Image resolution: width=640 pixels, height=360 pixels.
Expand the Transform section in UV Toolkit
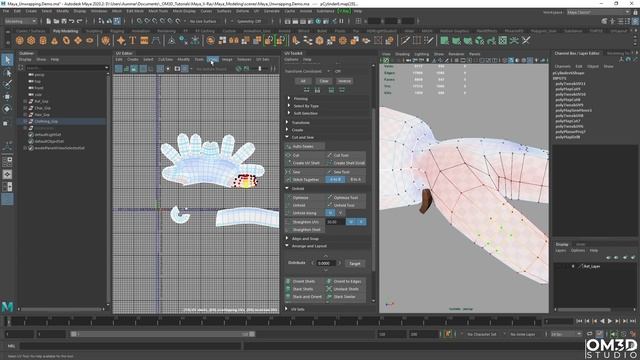coord(287,122)
